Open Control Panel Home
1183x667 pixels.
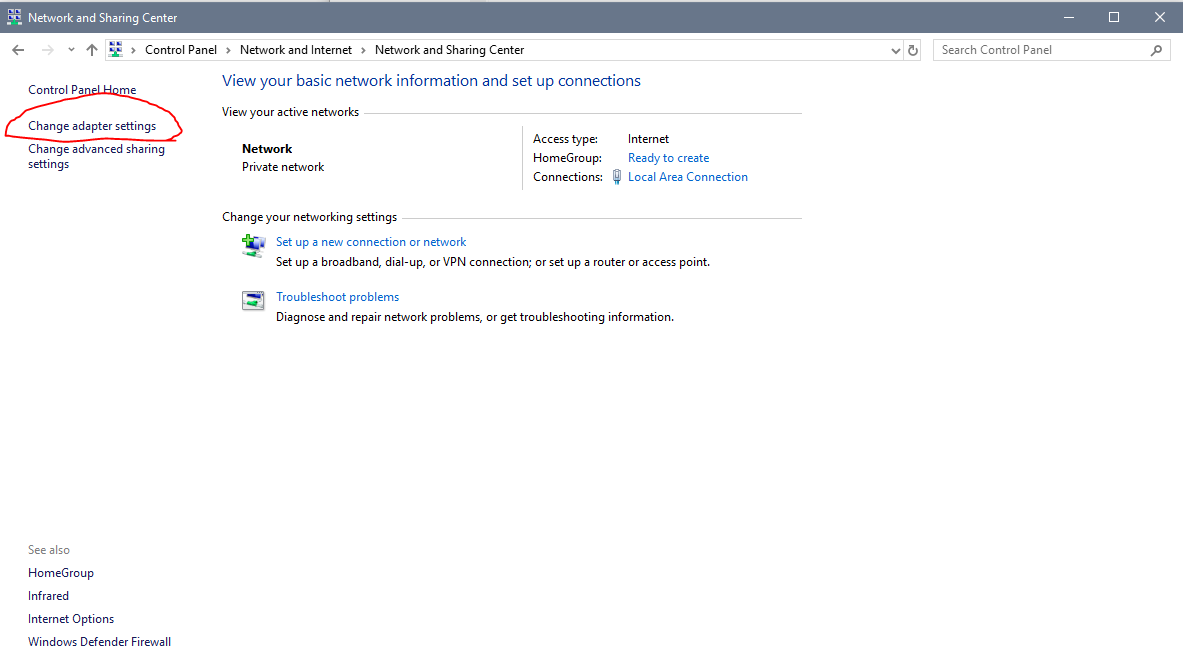[82, 90]
